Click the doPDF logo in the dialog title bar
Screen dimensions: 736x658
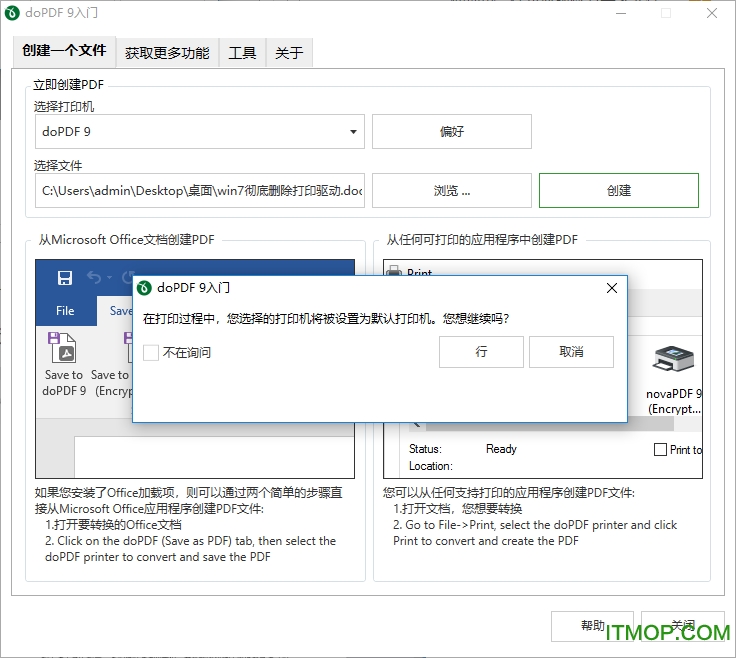click(144, 288)
